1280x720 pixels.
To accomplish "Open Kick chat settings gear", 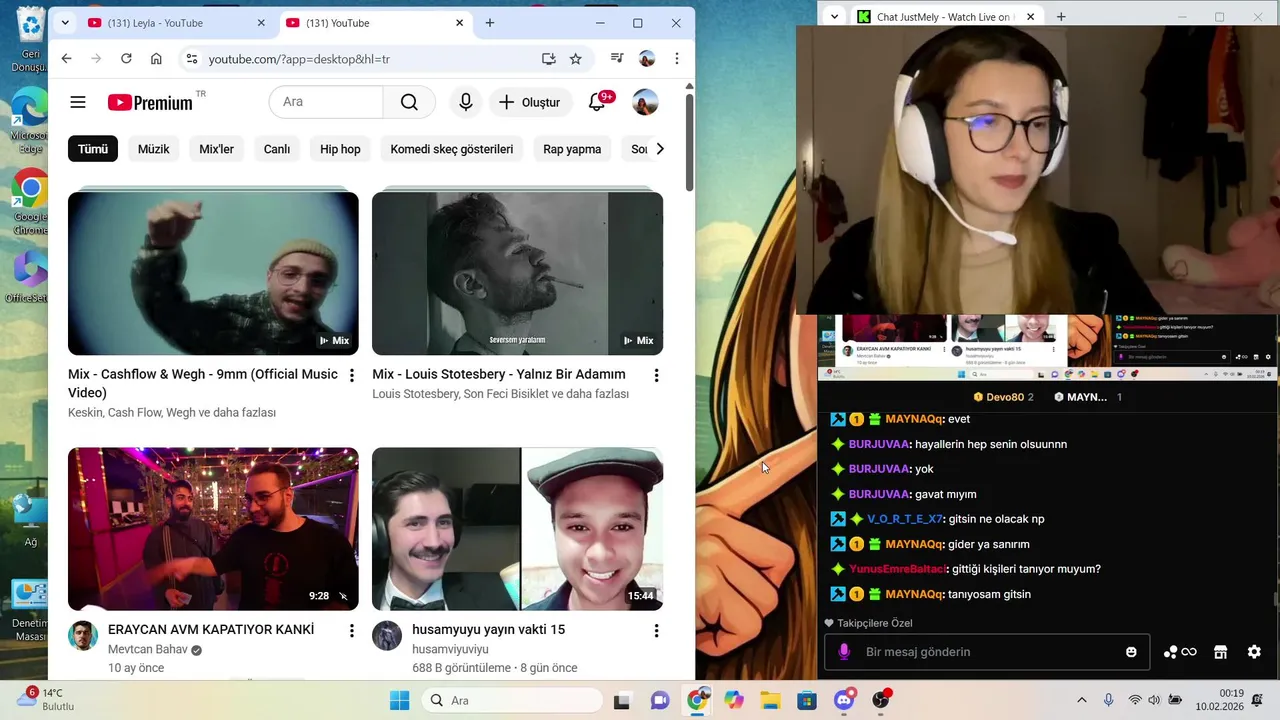I will coord(1254,652).
